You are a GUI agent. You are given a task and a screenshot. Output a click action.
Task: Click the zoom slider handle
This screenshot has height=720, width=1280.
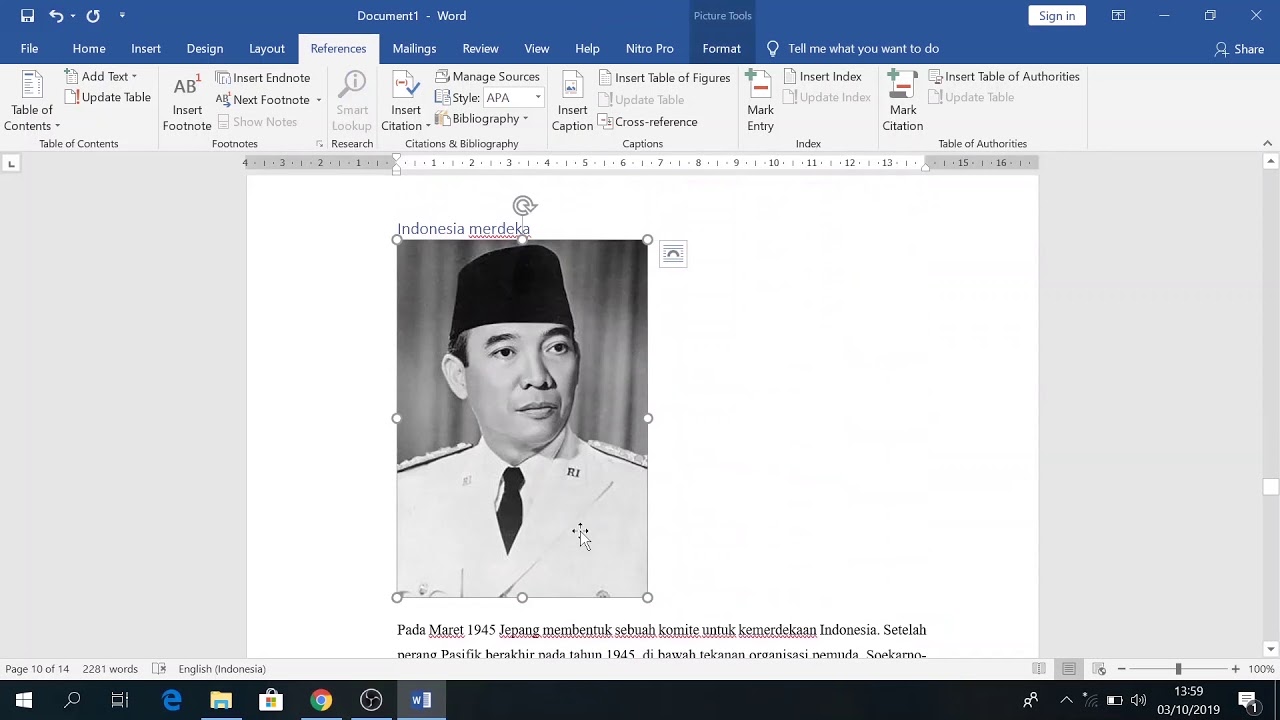point(1178,669)
